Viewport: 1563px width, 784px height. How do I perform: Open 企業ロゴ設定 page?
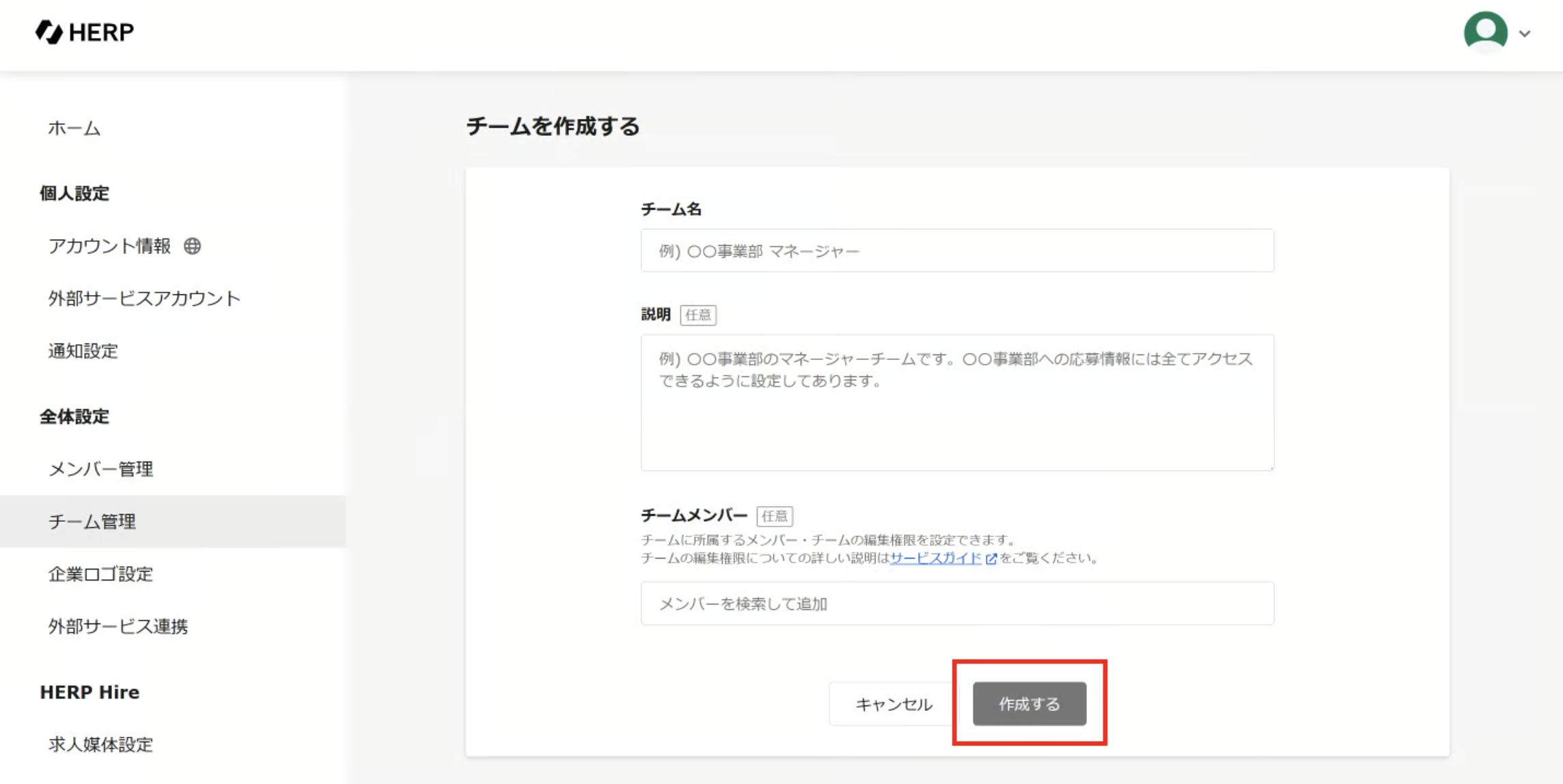(100, 574)
